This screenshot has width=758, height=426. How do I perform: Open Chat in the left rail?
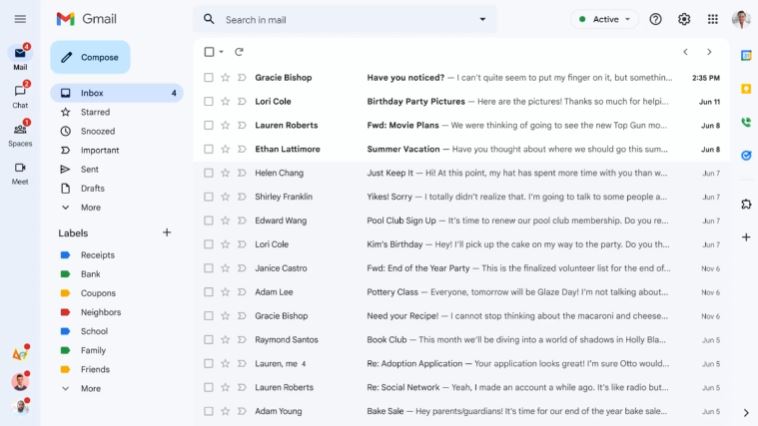click(x=20, y=94)
